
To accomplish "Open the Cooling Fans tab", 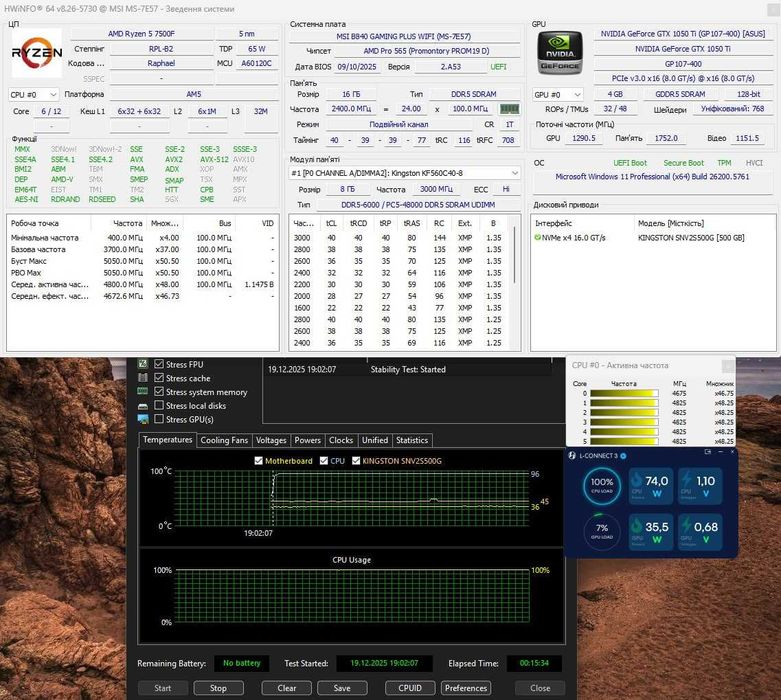I will [224, 440].
